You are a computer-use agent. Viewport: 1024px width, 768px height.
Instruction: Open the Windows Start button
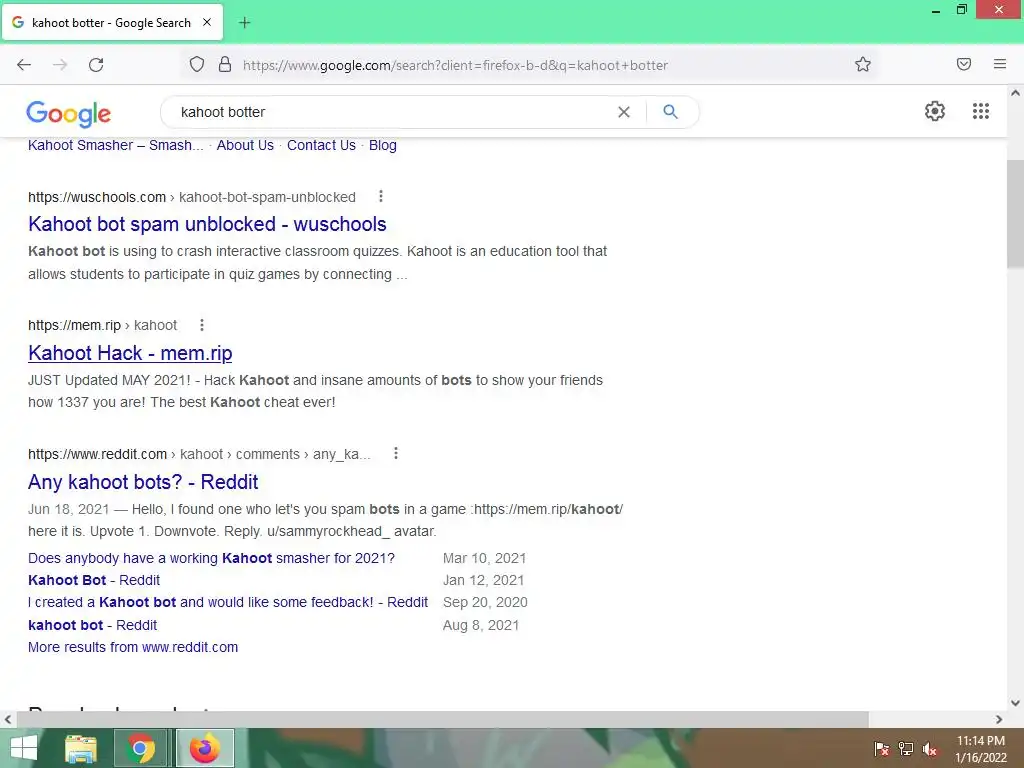[x=24, y=748]
